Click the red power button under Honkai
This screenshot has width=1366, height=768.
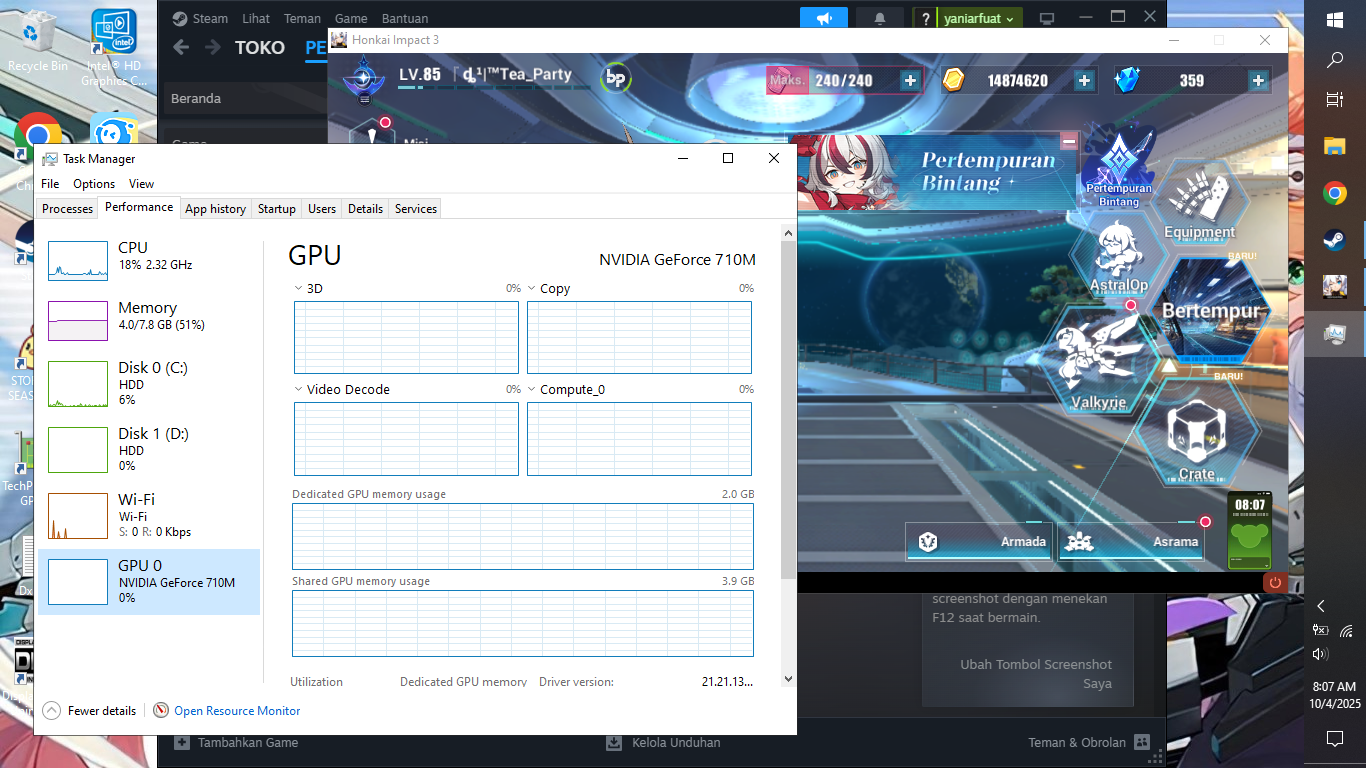point(1274,581)
